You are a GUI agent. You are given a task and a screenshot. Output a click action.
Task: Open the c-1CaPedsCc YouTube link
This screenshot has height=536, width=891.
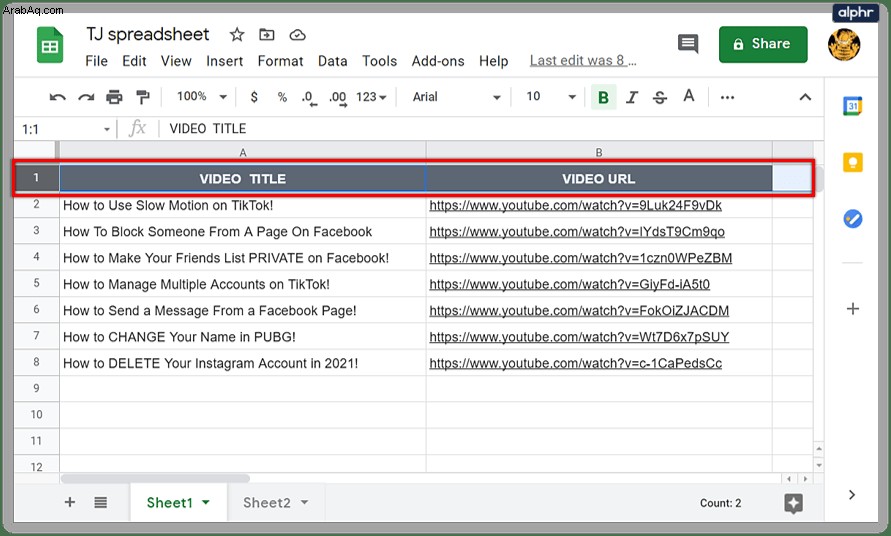click(x=576, y=363)
